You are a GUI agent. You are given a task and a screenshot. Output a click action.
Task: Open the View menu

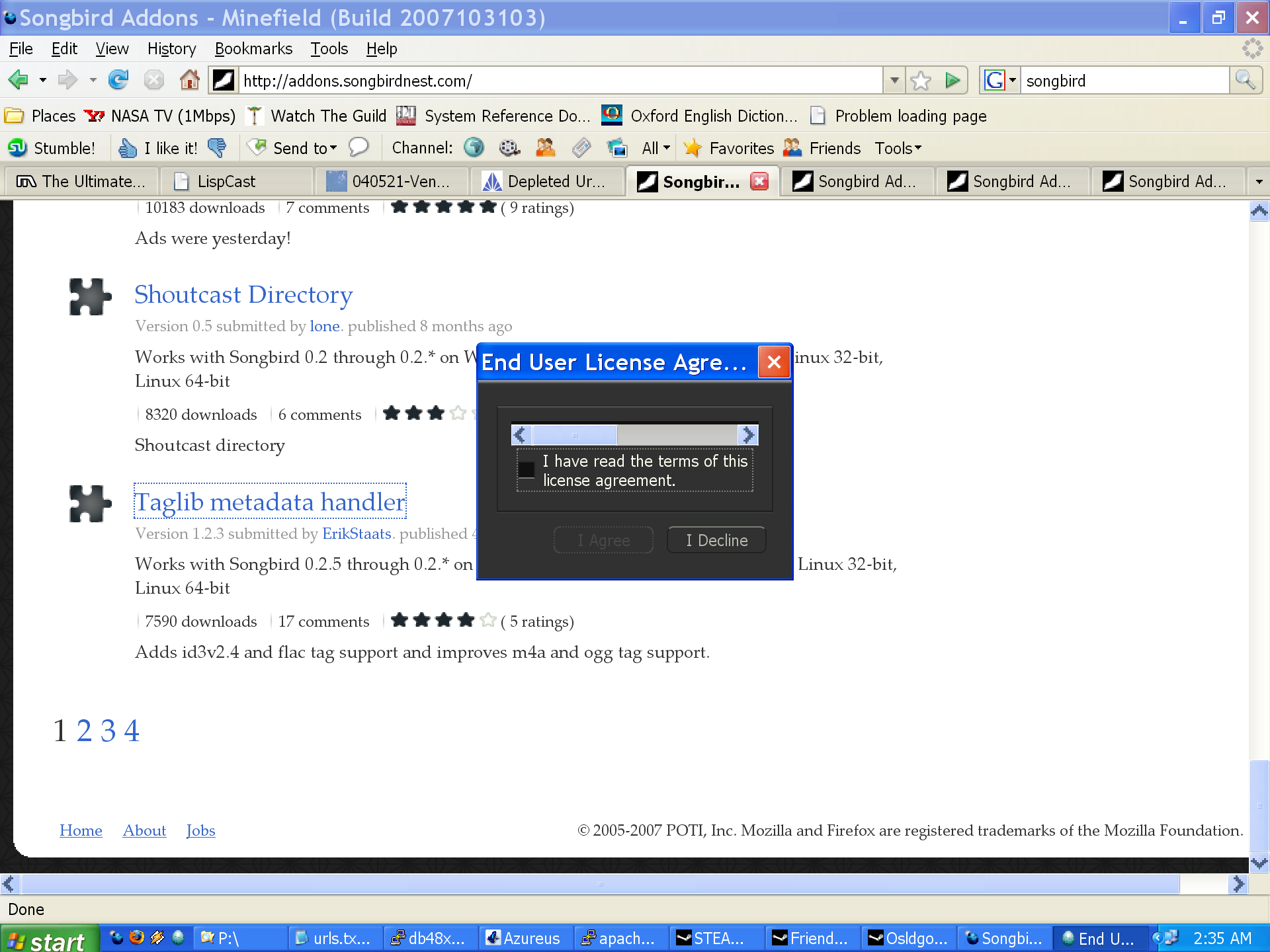(x=112, y=49)
